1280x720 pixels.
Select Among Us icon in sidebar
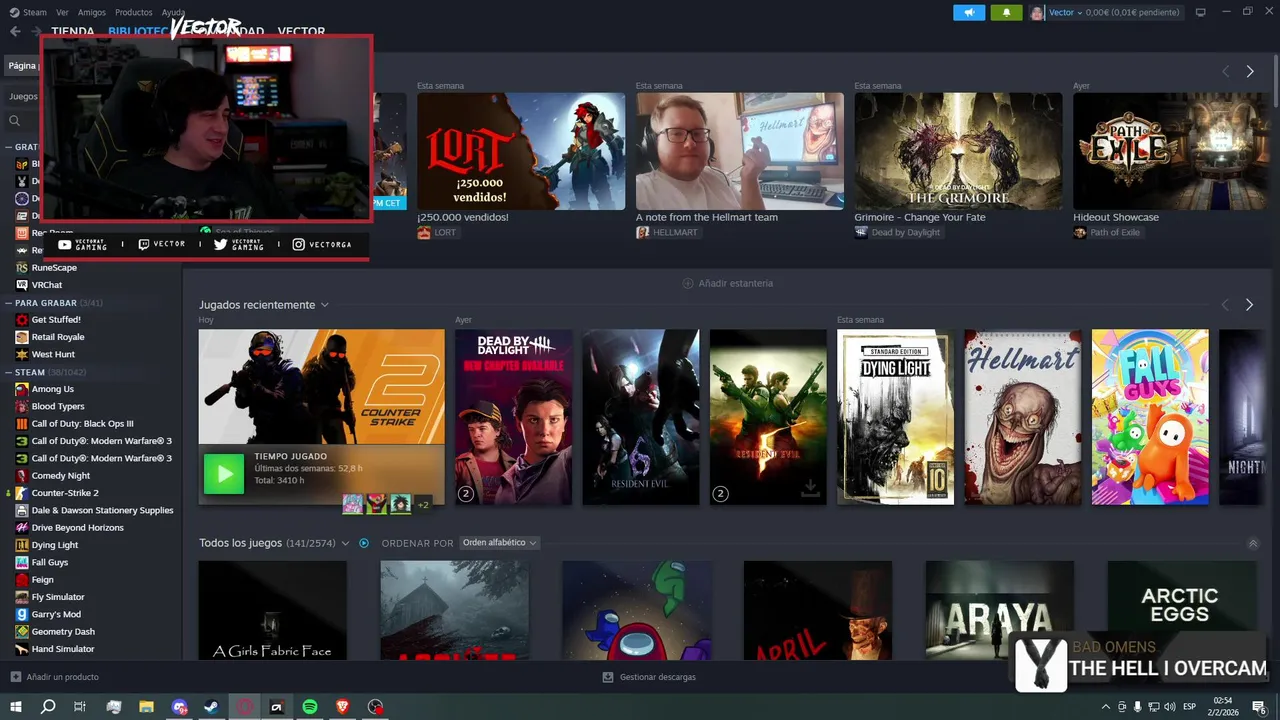[x=22, y=389]
